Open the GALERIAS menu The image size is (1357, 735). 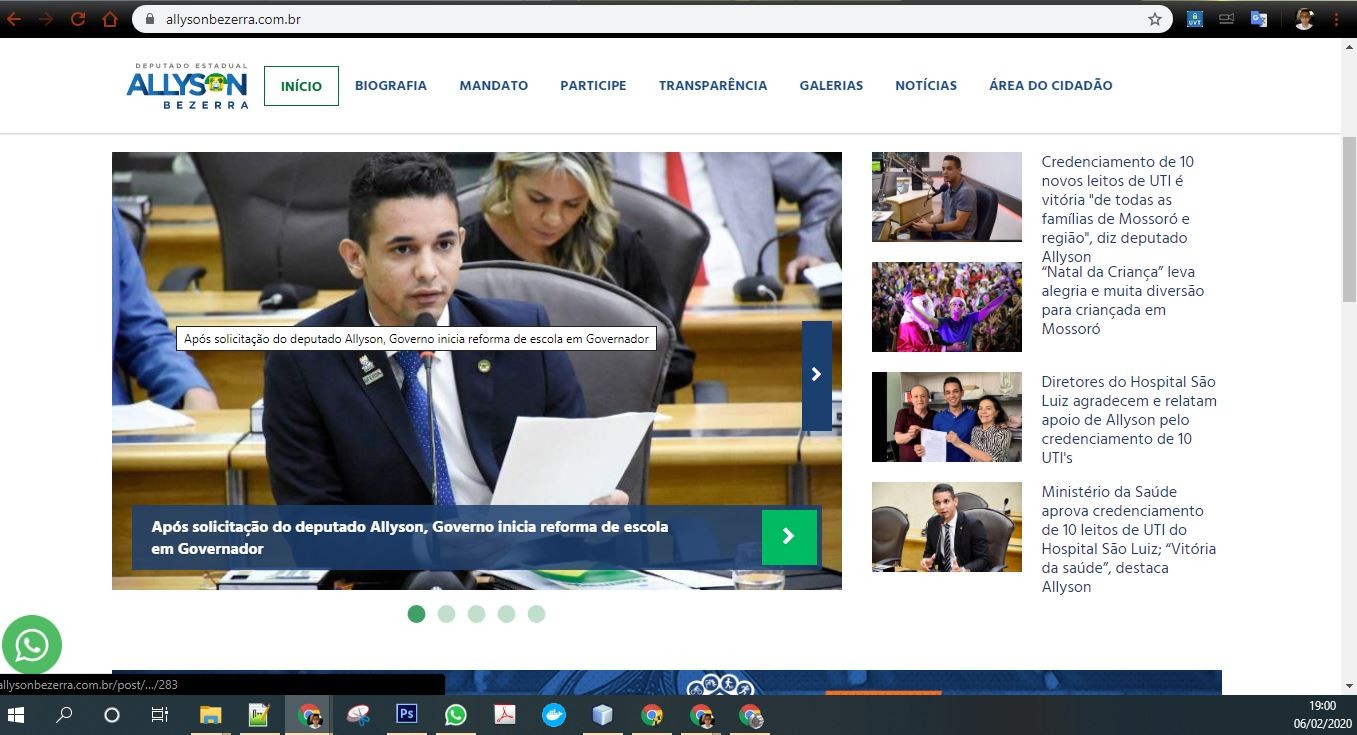[x=831, y=86]
